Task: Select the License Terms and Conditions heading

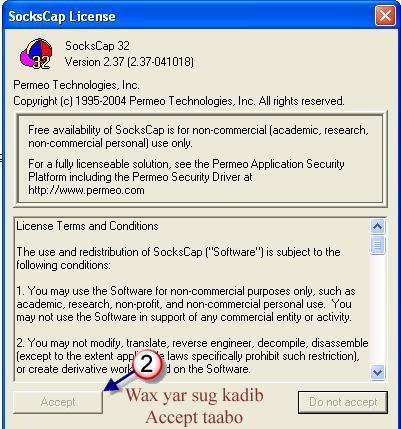Action: click(x=87, y=226)
